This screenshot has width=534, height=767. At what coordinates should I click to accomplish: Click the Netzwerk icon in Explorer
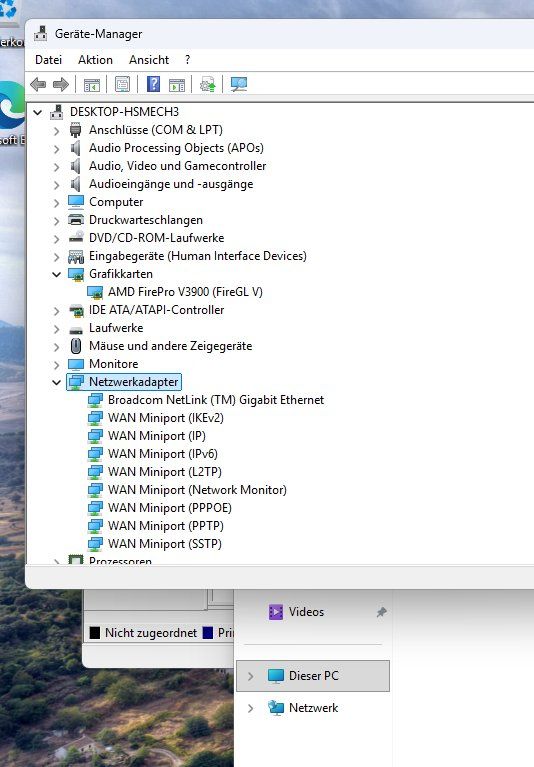click(276, 708)
